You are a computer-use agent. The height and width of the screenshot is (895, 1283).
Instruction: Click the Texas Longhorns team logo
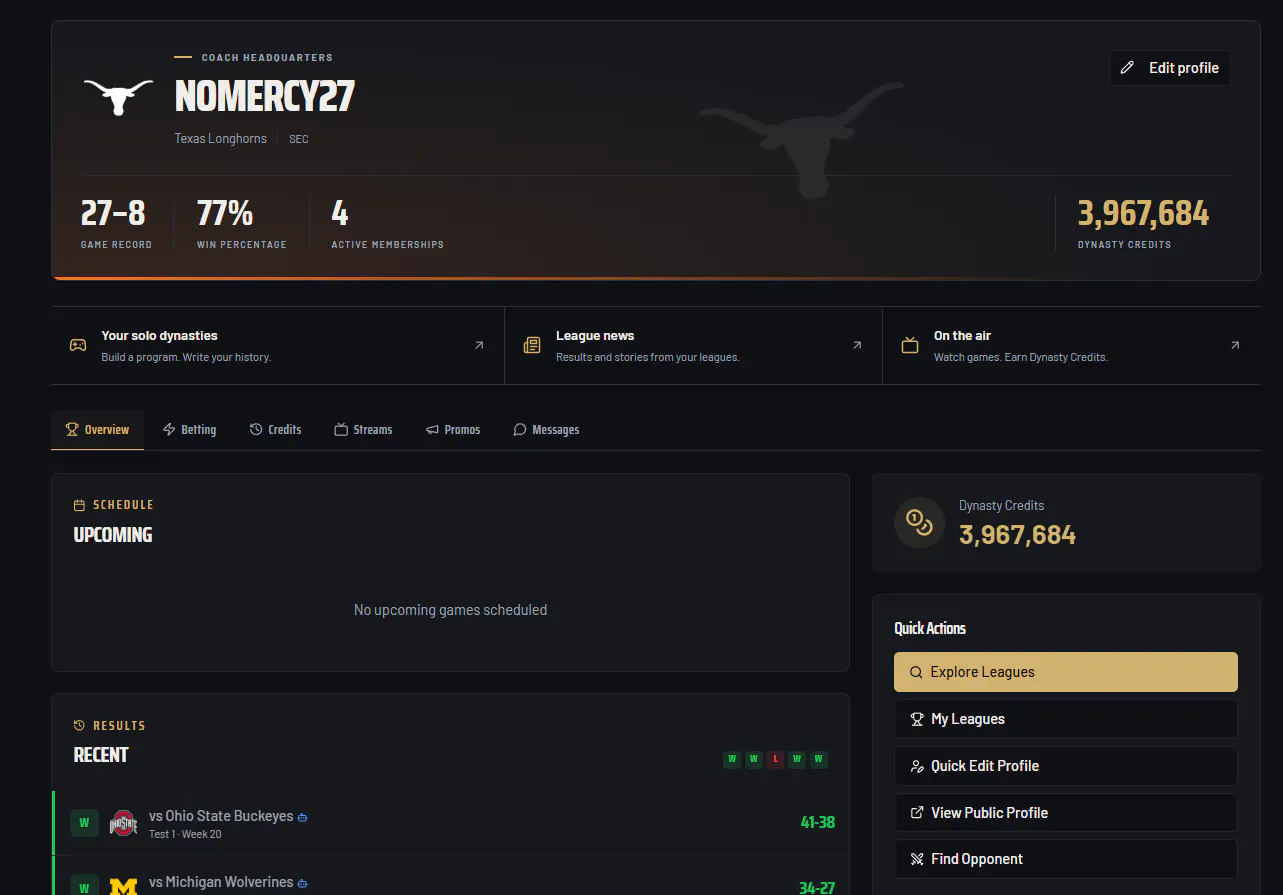click(x=118, y=97)
